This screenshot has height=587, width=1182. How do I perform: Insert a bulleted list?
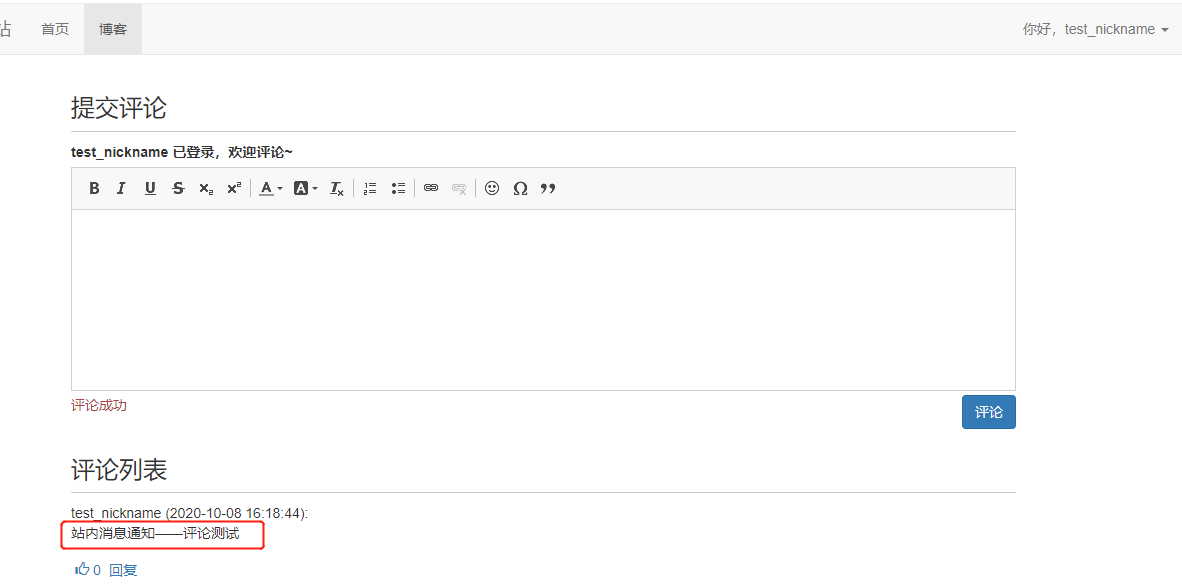pyautogui.click(x=397, y=188)
